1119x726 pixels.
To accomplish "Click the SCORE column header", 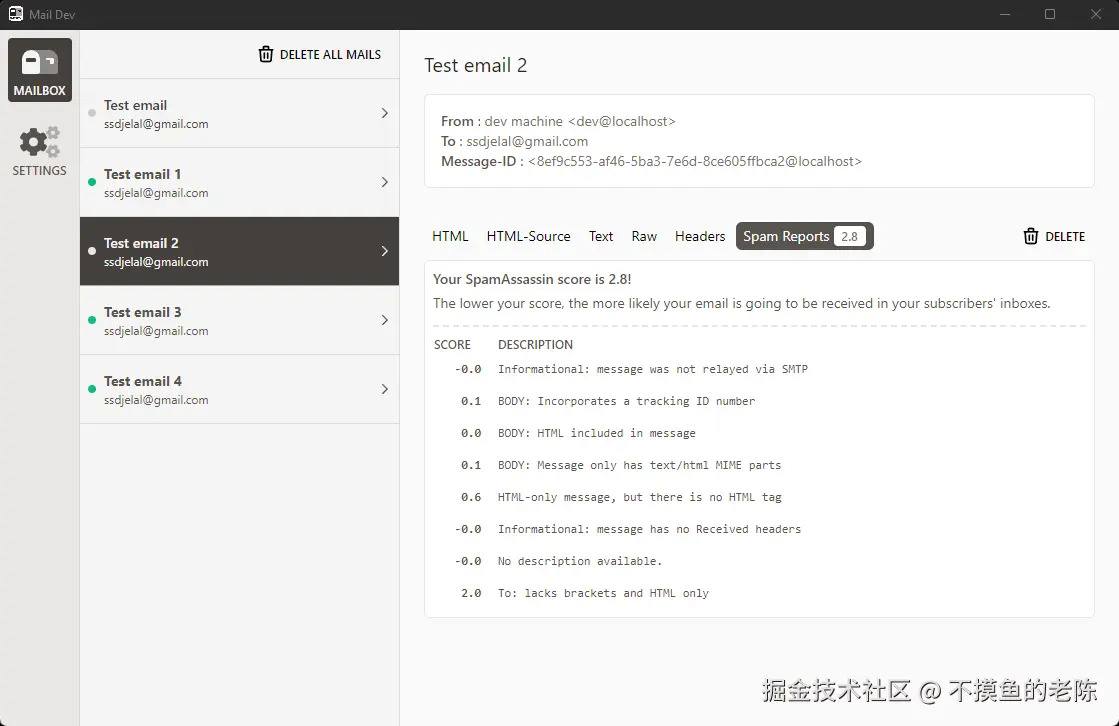I will 452,345.
